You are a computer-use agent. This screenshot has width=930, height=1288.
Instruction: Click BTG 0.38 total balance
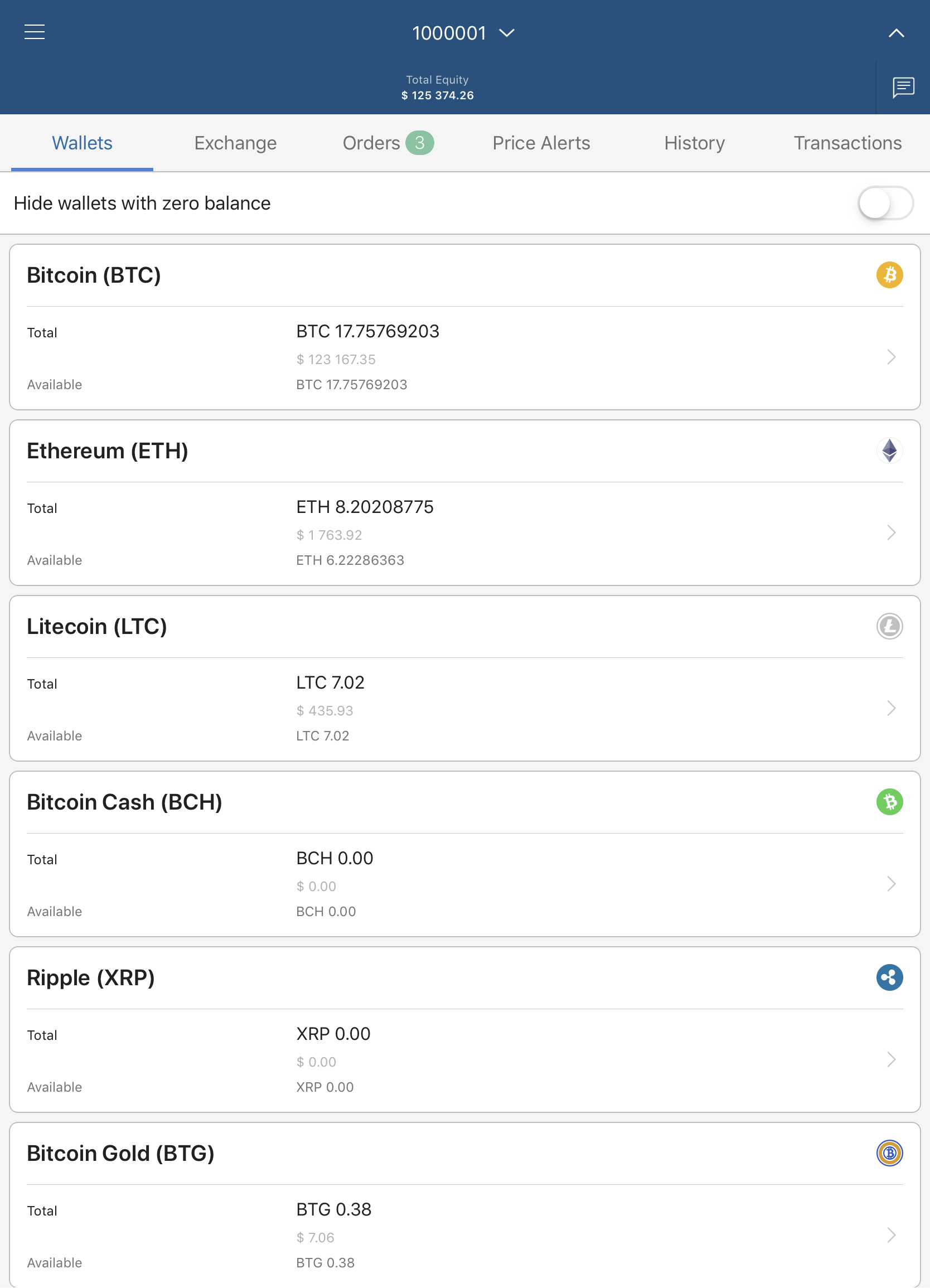point(333,1209)
